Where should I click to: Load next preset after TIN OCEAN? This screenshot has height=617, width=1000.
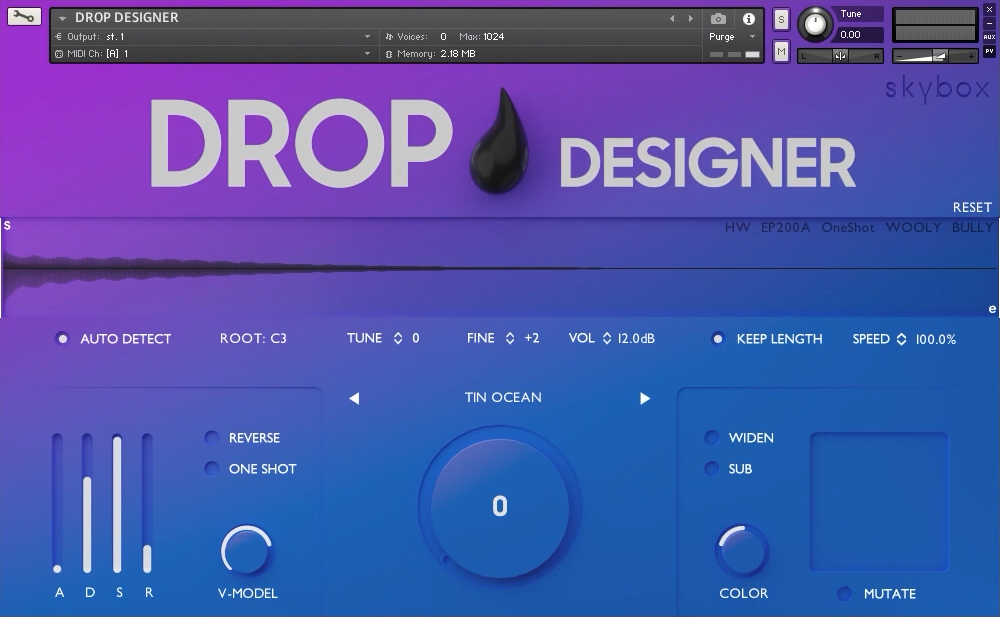click(645, 398)
